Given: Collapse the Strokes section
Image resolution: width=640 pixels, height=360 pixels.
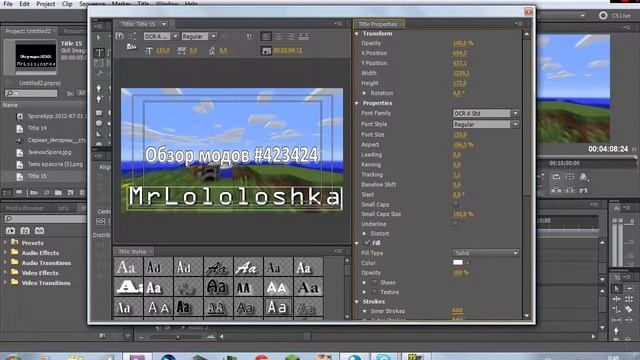Looking at the screenshot, I should coord(357,302).
